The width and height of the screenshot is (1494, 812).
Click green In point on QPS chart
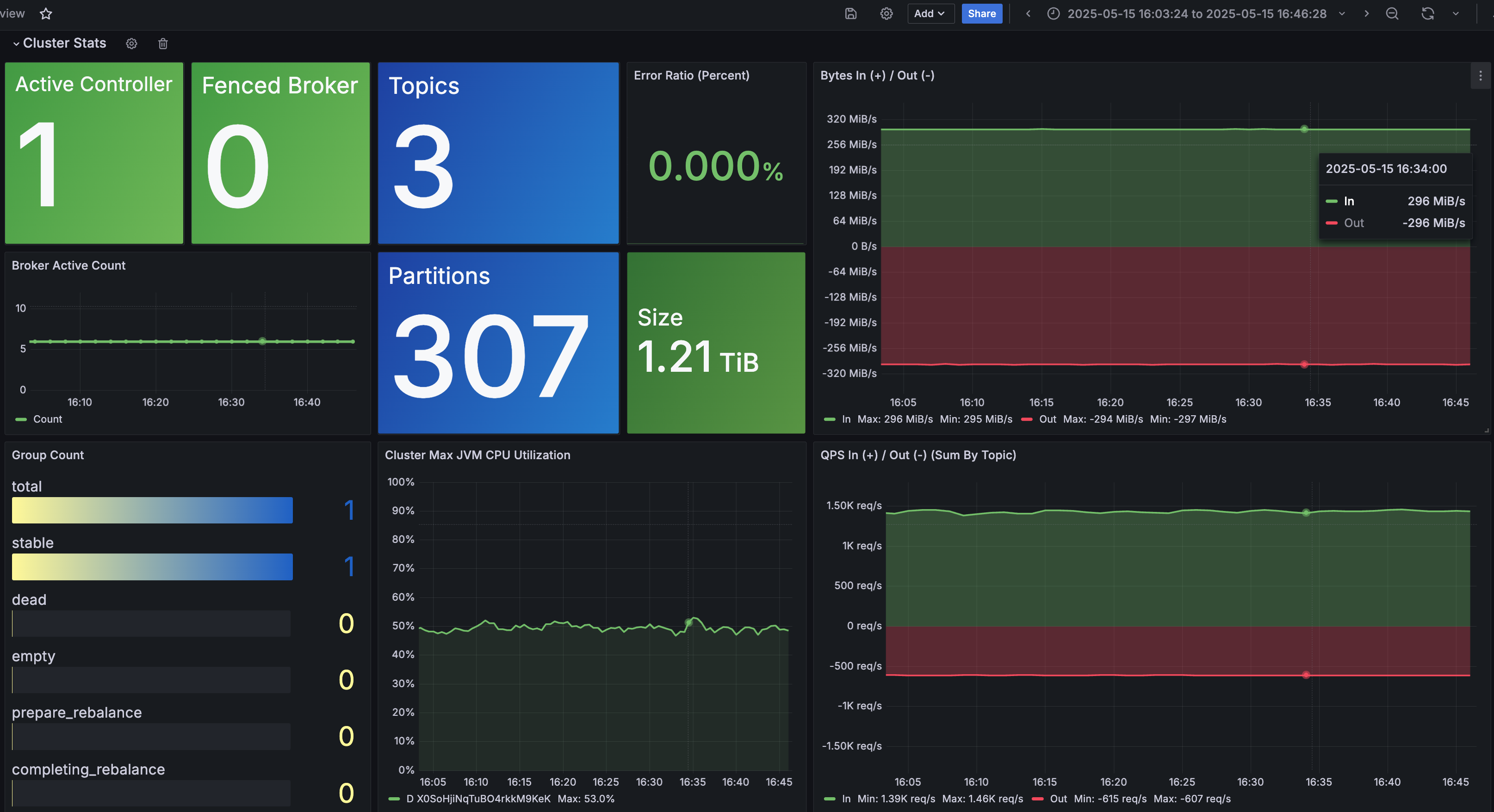[x=1306, y=513]
